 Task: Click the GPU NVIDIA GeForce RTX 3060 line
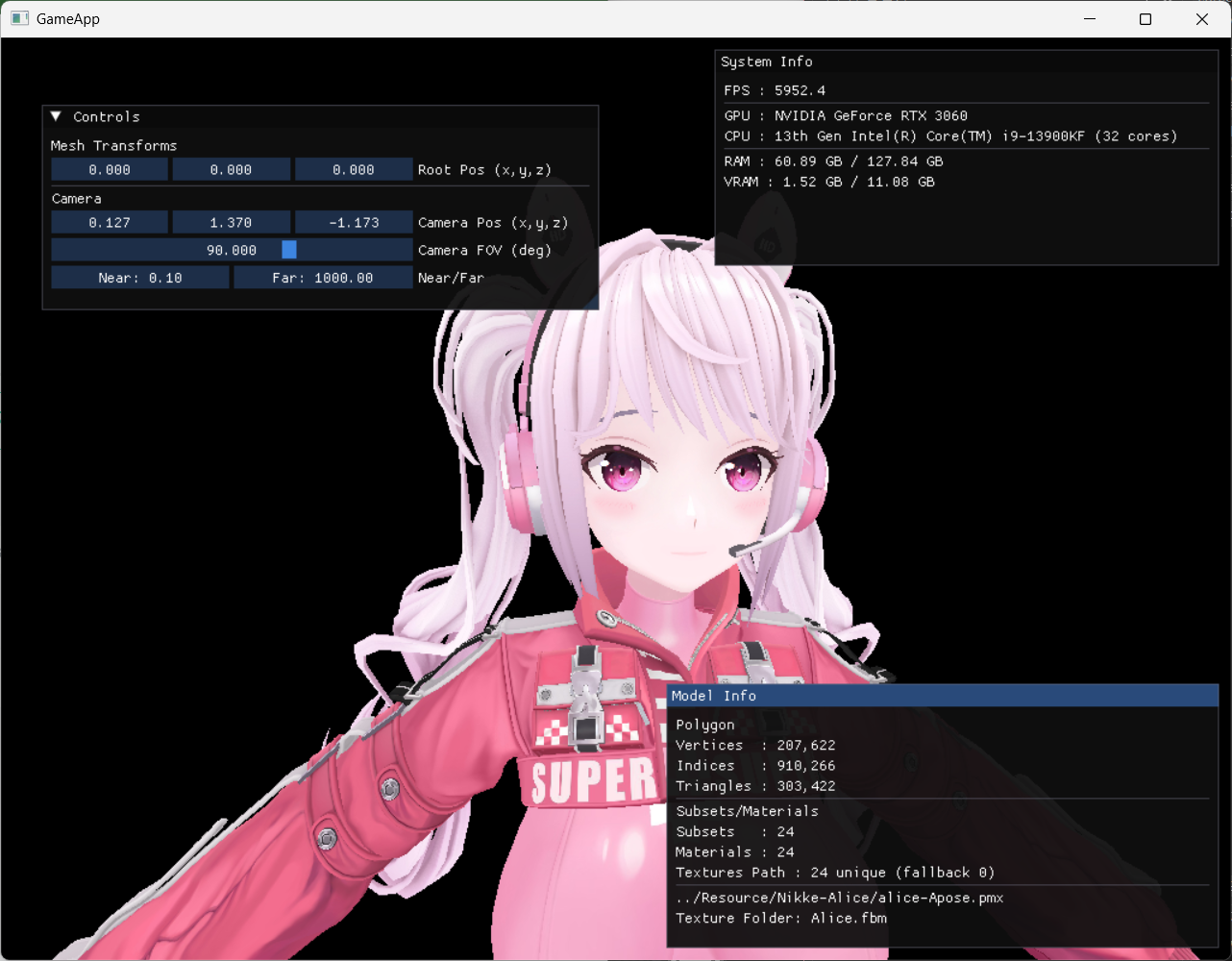846,115
